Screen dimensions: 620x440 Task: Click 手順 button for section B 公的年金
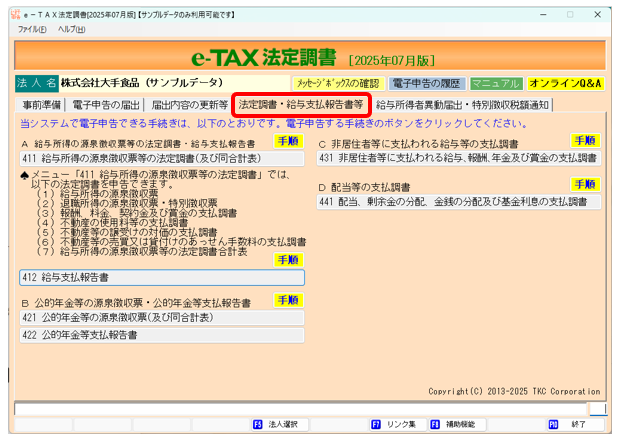pos(287,300)
